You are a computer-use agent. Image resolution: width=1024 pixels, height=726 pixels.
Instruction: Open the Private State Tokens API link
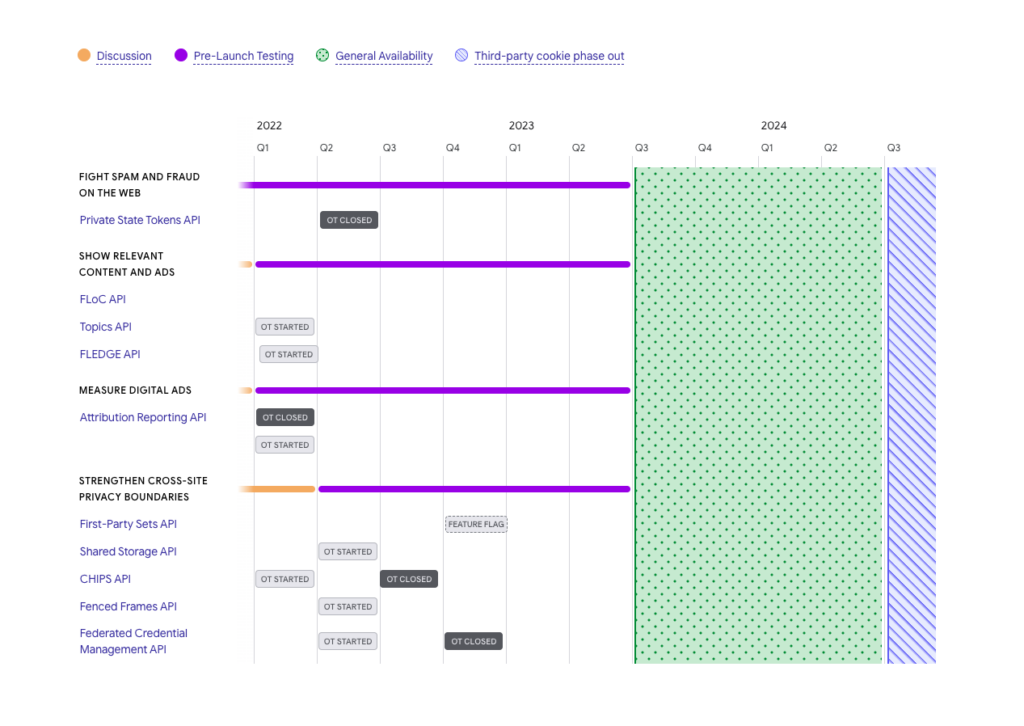[x=140, y=220]
